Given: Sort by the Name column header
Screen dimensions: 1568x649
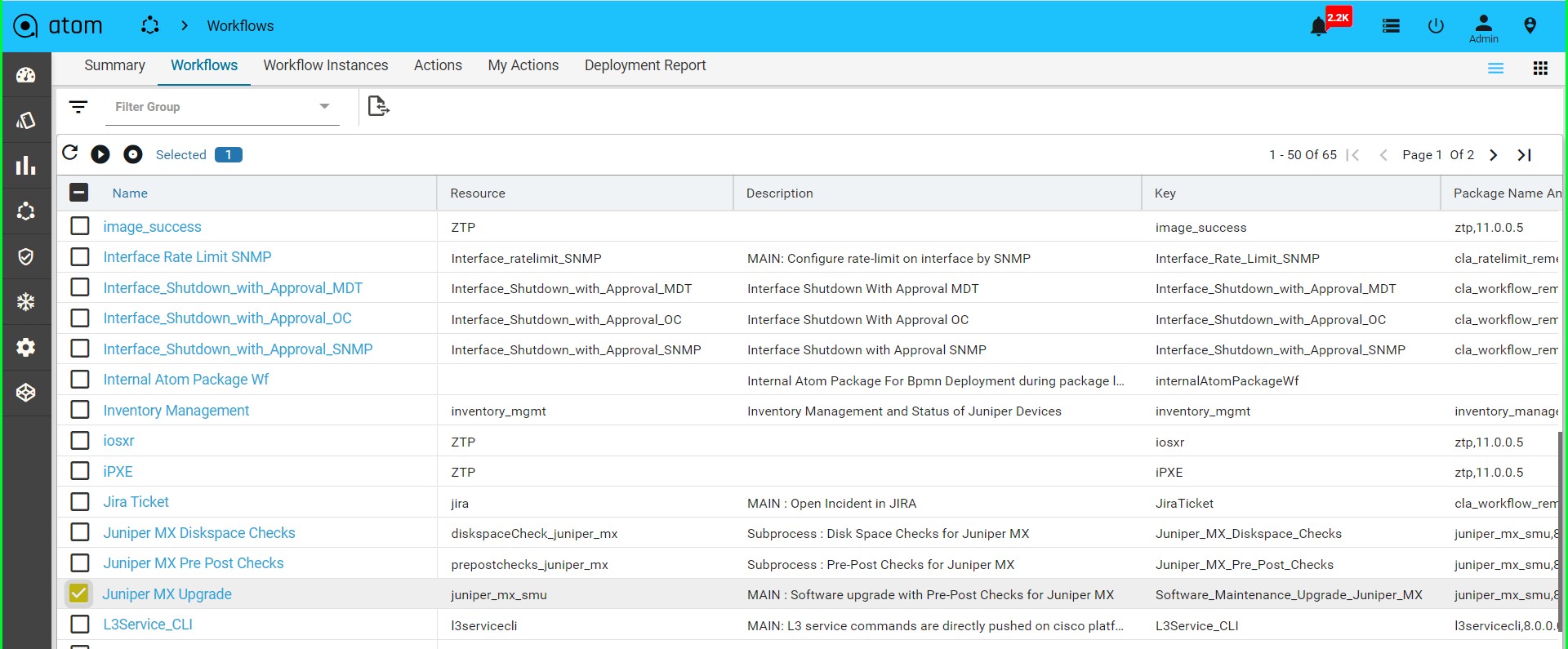Looking at the screenshot, I should click(130, 193).
